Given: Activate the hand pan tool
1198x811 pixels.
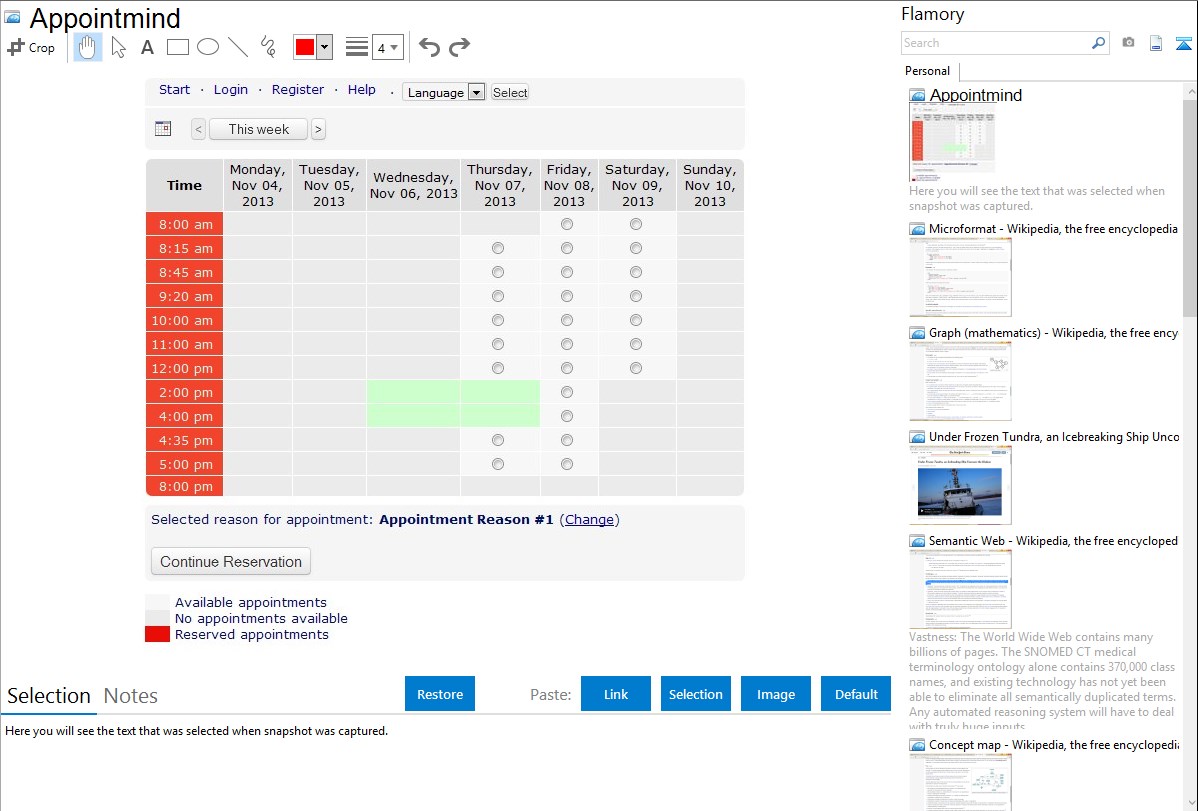Looking at the screenshot, I should (88, 47).
